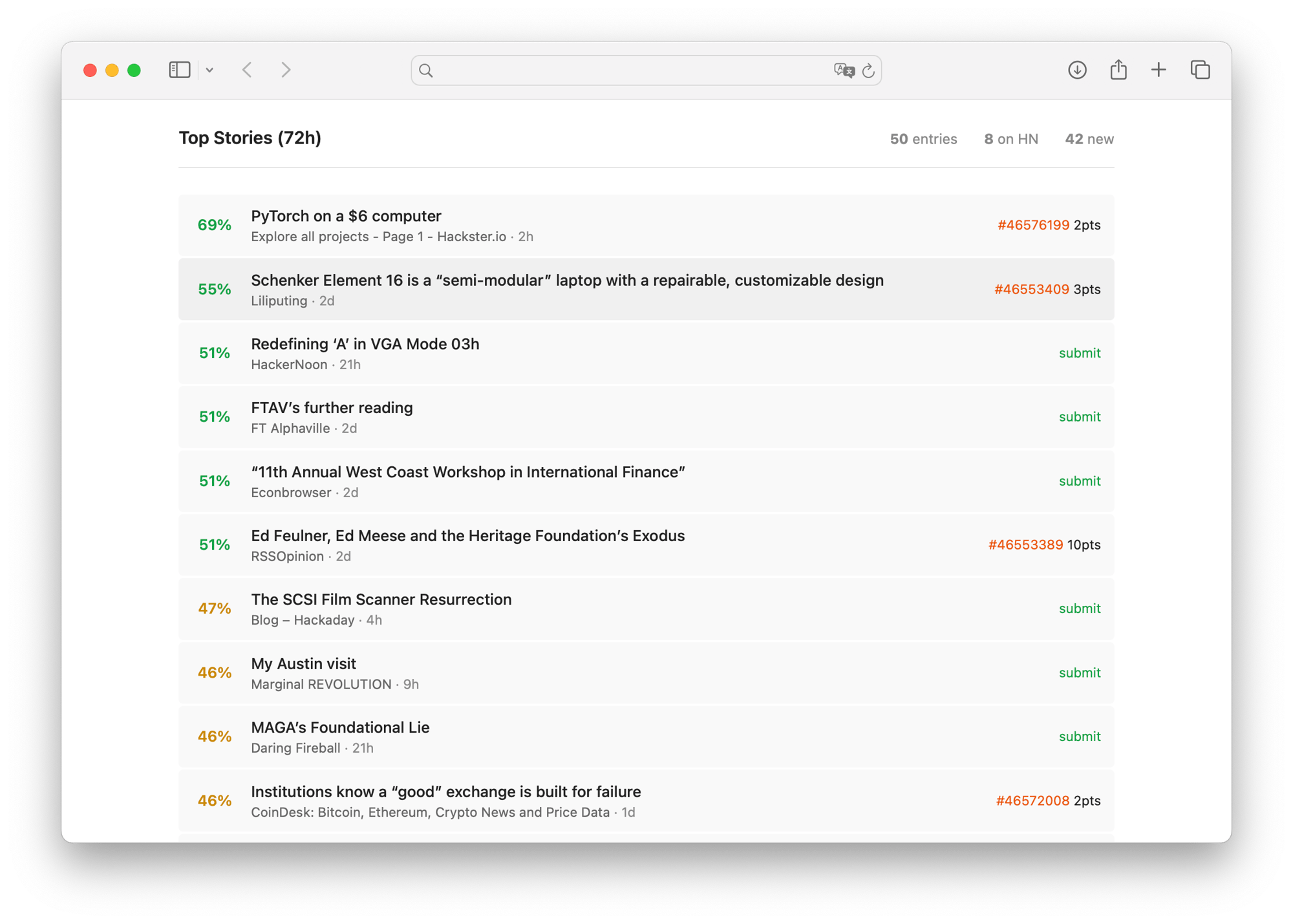This screenshot has height=924, width=1293.
Task: Open HN thread #46553389 for the Heritage Foundation story
Action: (x=1026, y=544)
